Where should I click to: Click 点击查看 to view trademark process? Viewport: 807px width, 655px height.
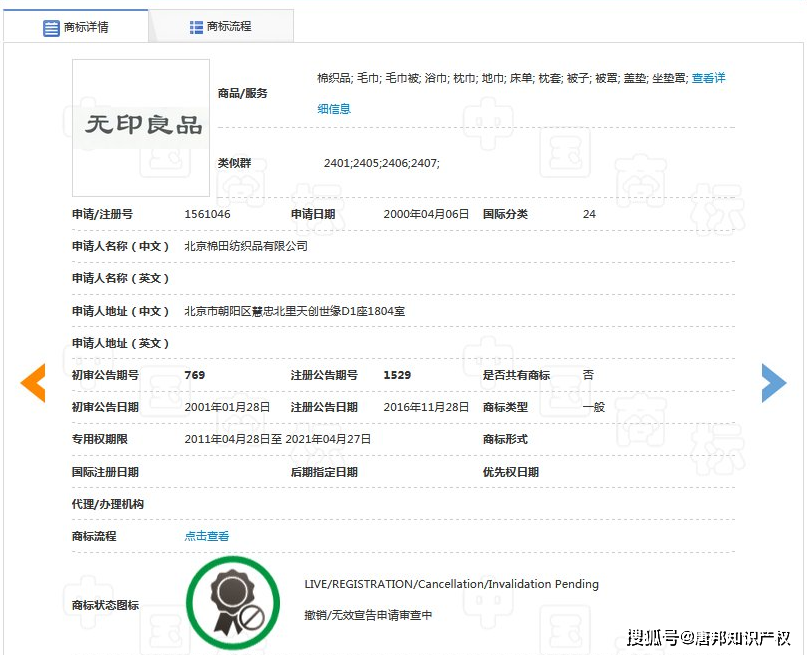(x=206, y=536)
